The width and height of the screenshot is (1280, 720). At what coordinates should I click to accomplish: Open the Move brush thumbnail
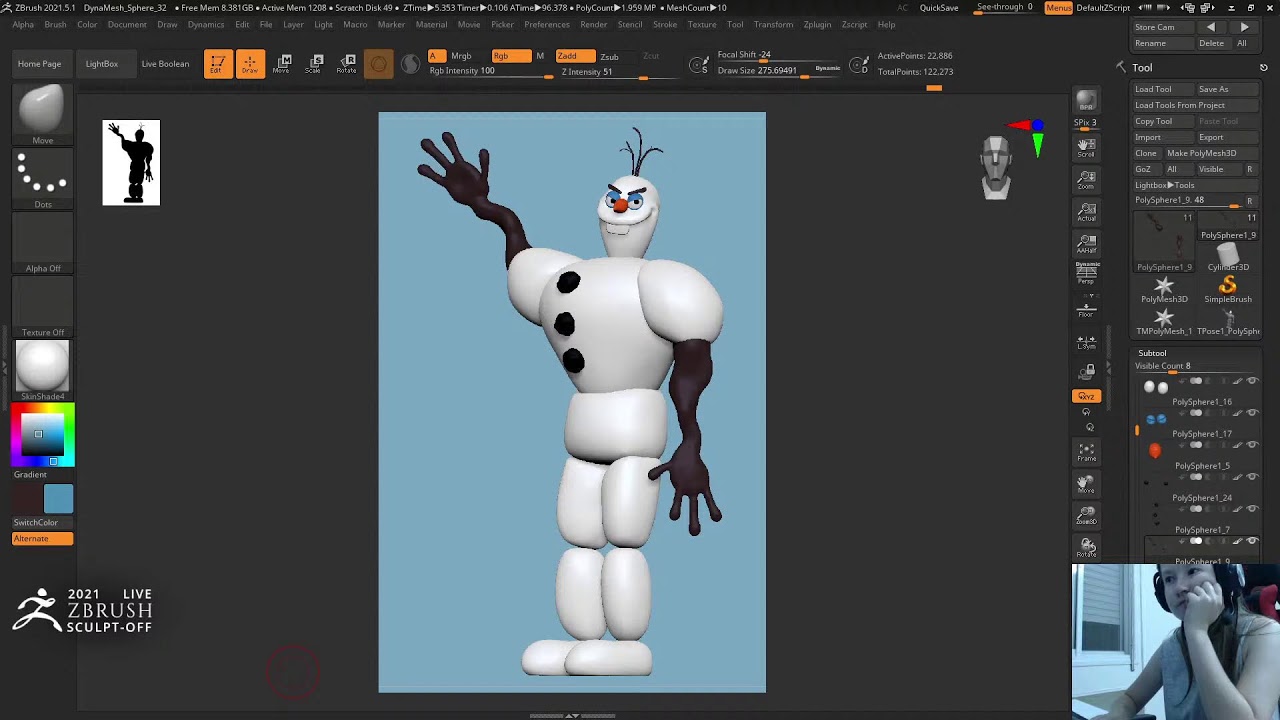(42, 110)
